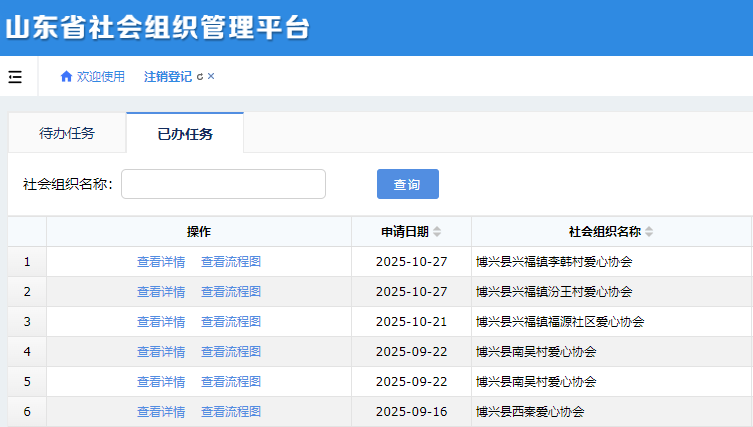View details of 博兴县兴福镇汾王村爱心协会 in row 2
Screen dimensions: 753x427
pos(161,292)
